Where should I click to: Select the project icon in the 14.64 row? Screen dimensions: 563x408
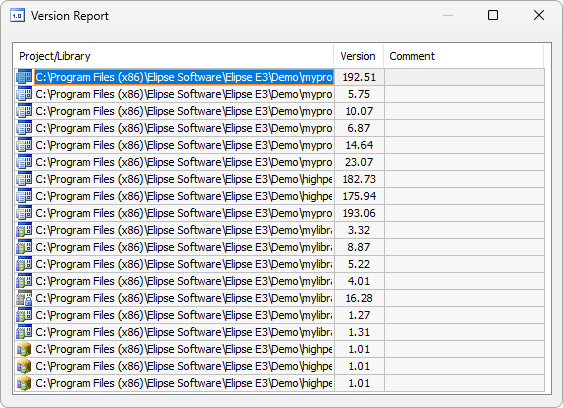pyautogui.click(x=24, y=145)
